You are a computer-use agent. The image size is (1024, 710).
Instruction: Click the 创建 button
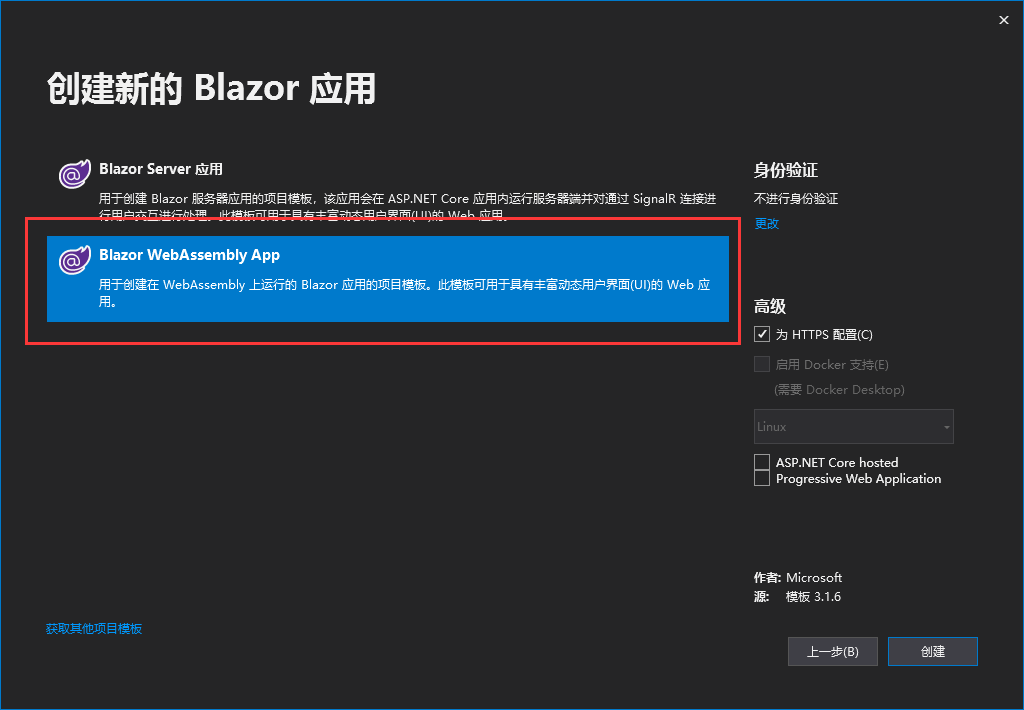pos(933,651)
